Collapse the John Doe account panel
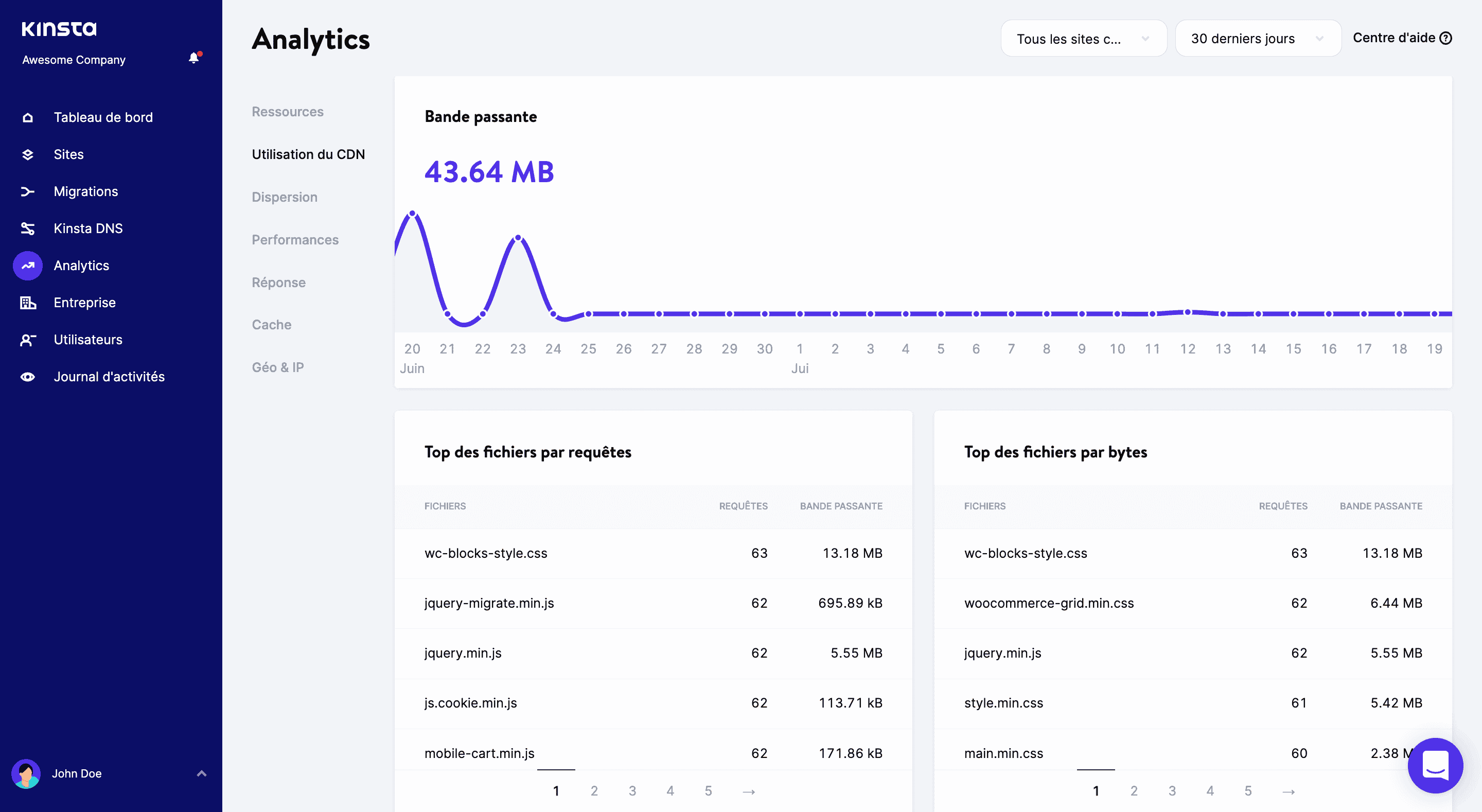Image resolution: width=1482 pixels, height=812 pixels. [201, 773]
